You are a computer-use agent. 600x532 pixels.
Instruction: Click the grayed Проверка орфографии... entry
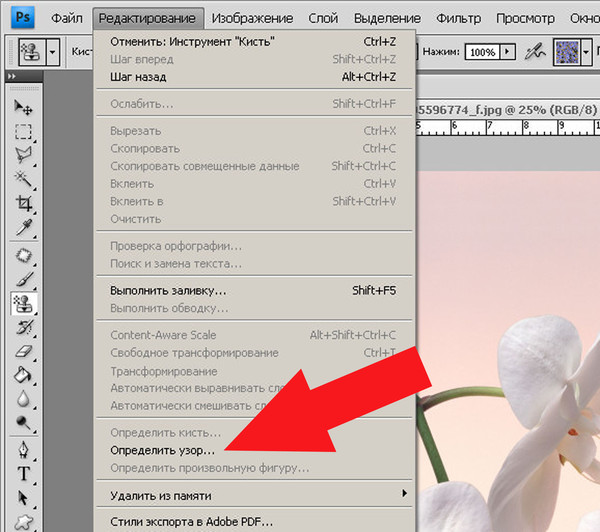[254, 246]
